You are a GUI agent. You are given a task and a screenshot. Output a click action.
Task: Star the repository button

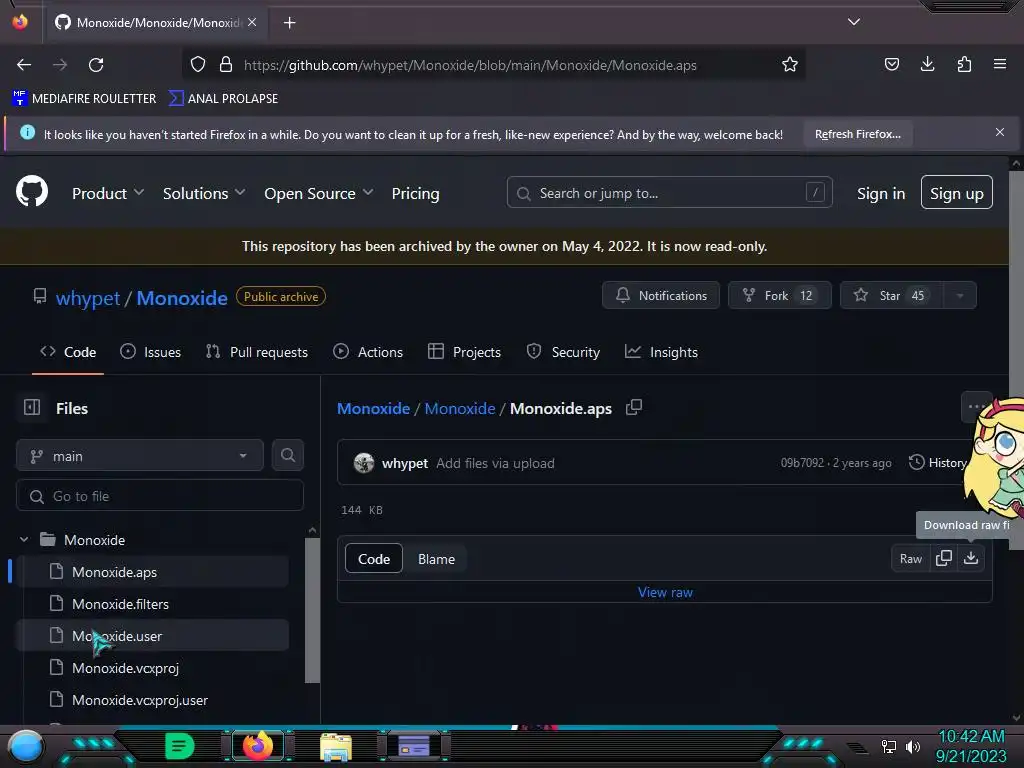coord(891,295)
